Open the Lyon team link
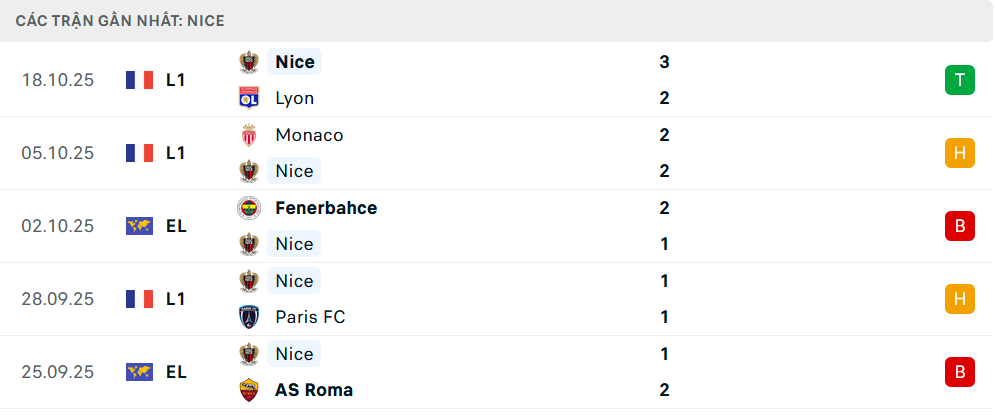 [294, 98]
